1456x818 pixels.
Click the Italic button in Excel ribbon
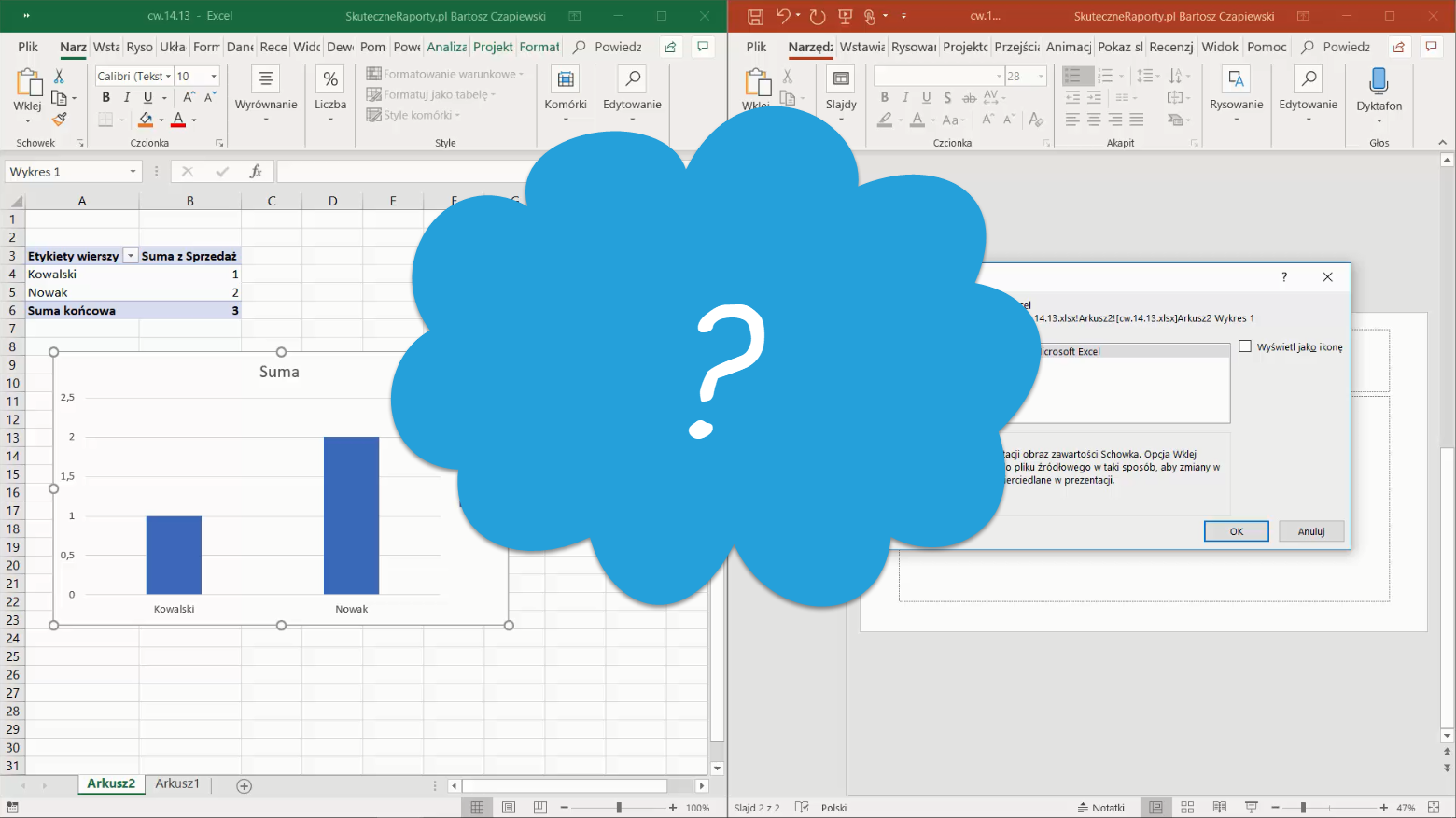127,97
